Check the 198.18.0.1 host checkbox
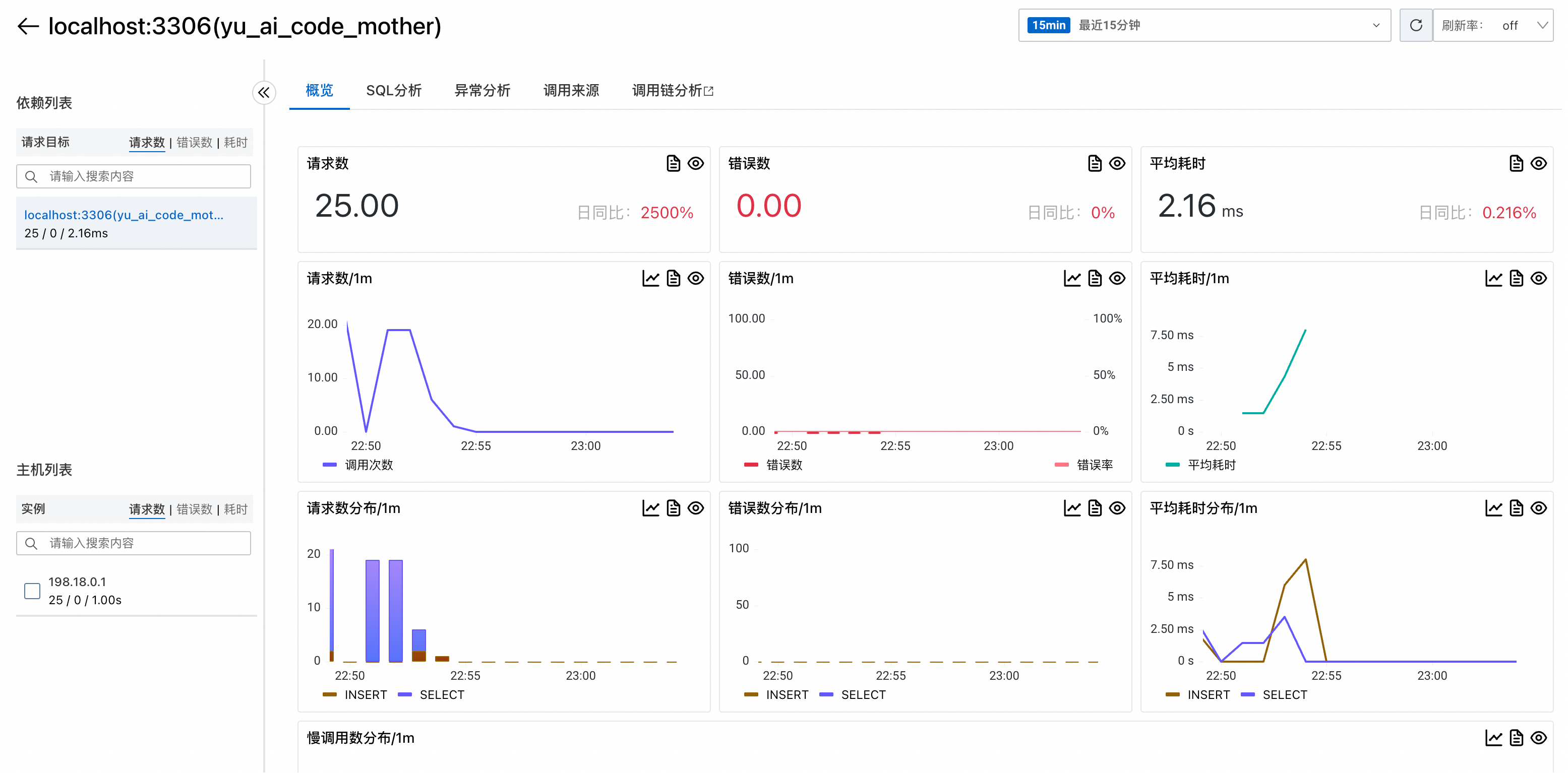1568x773 pixels. point(32,591)
